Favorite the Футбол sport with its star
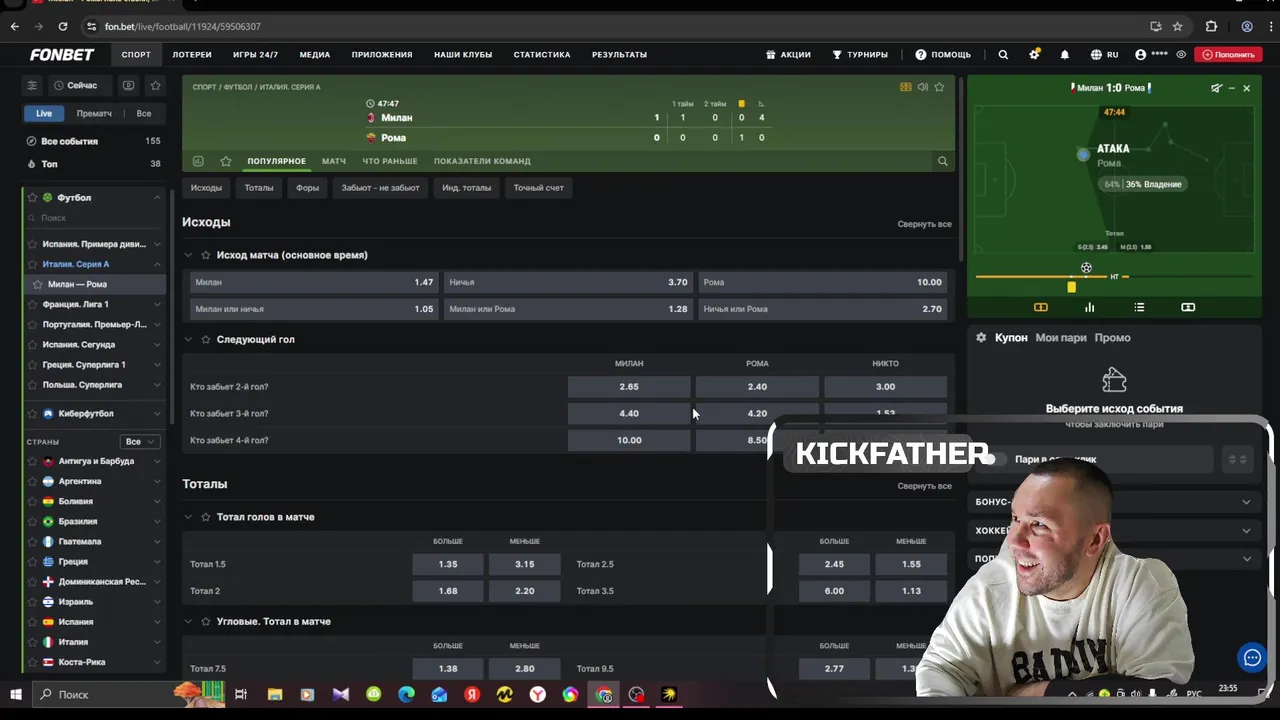1280x720 pixels. pyautogui.click(x=32, y=198)
